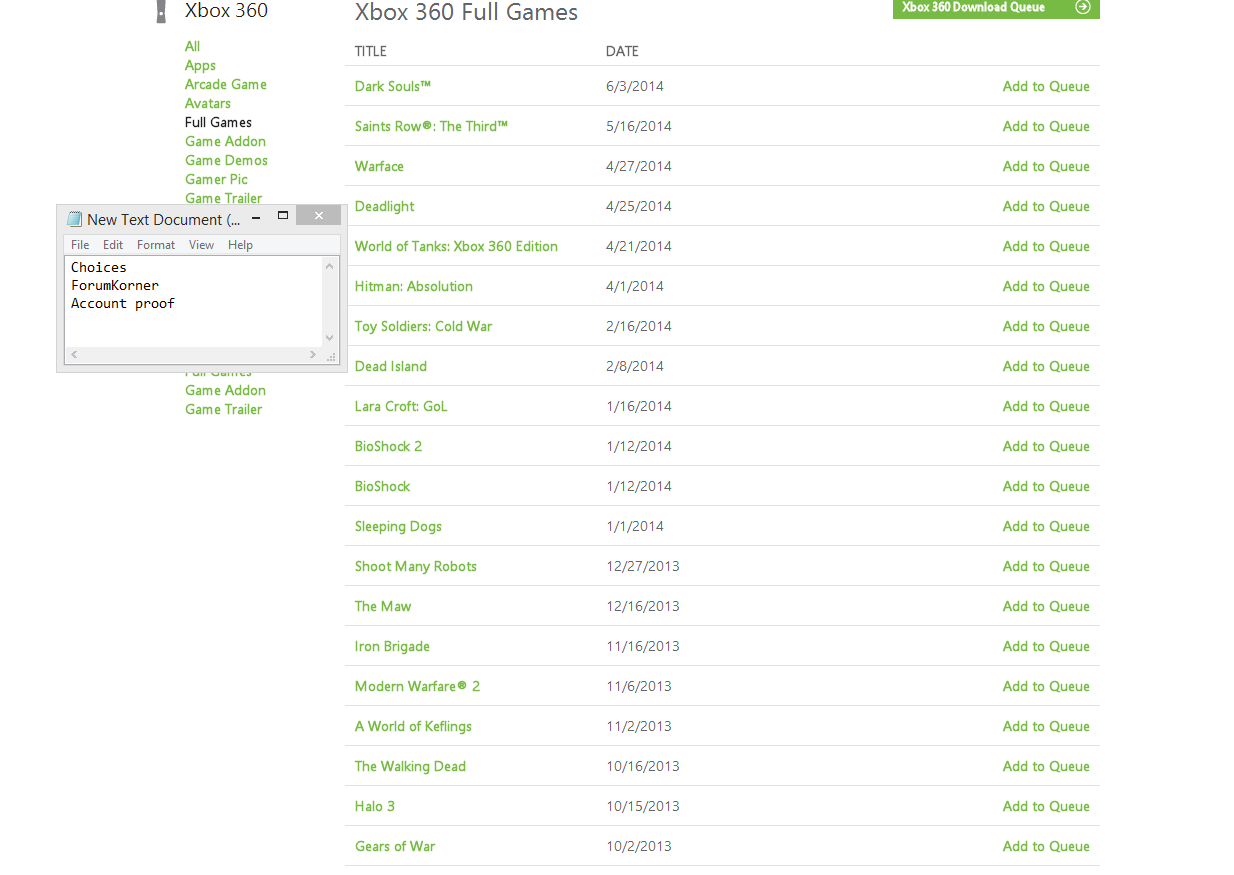Add Modern Warfare 2 to queue
Viewport: 1234px width, 875px height.
tap(1046, 686)
